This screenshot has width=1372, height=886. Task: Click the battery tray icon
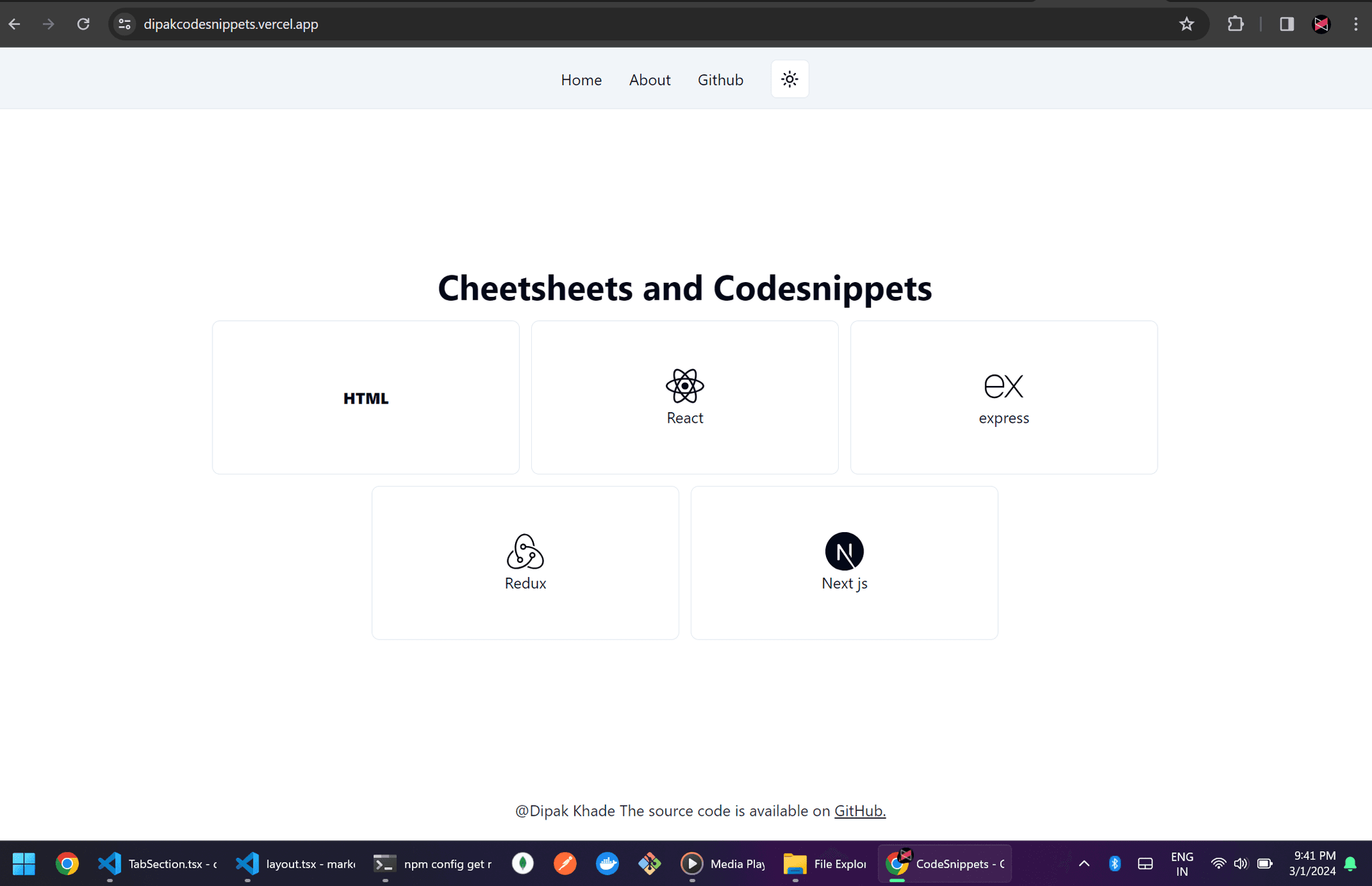(x=1265, y=863)
